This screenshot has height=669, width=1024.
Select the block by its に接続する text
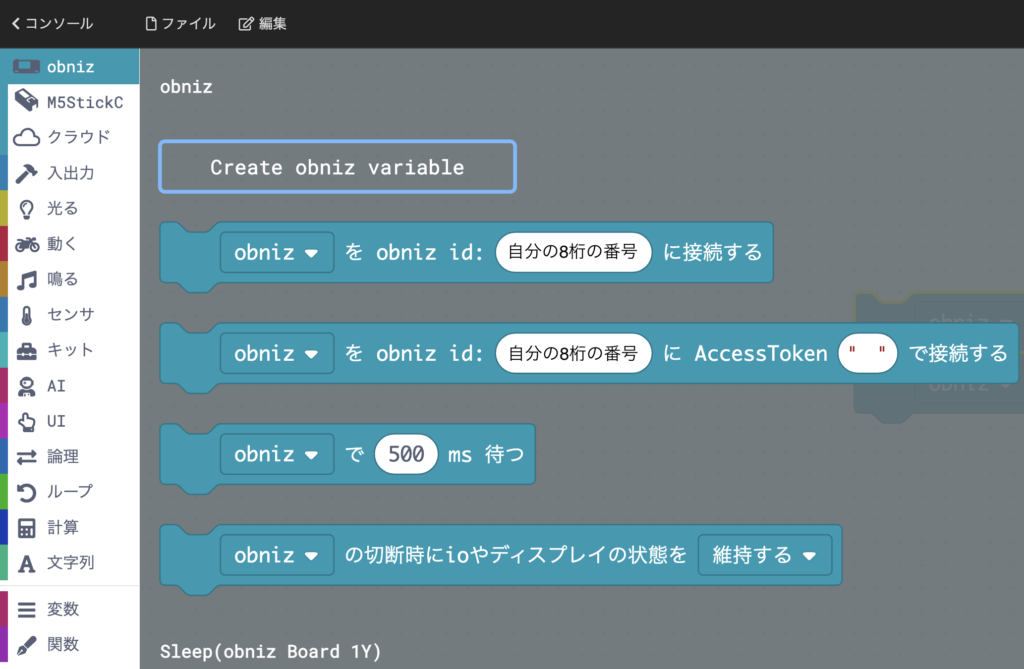712,252
